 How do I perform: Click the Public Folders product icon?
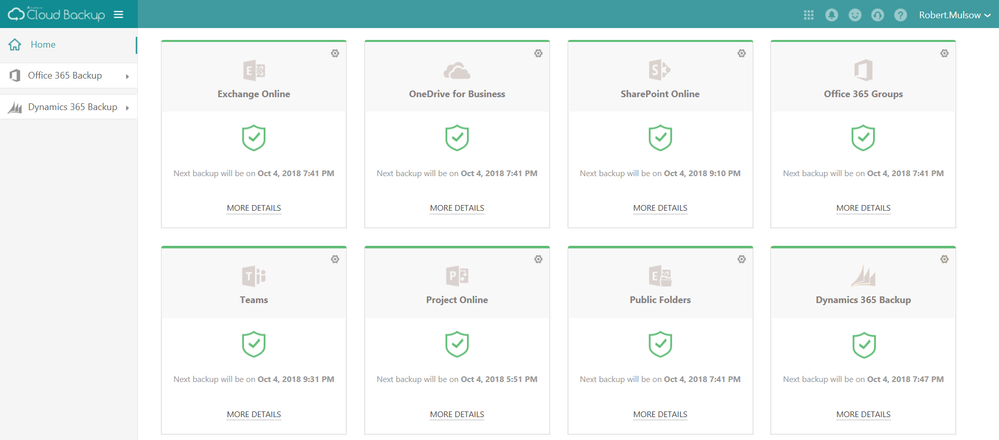(660, 276)
